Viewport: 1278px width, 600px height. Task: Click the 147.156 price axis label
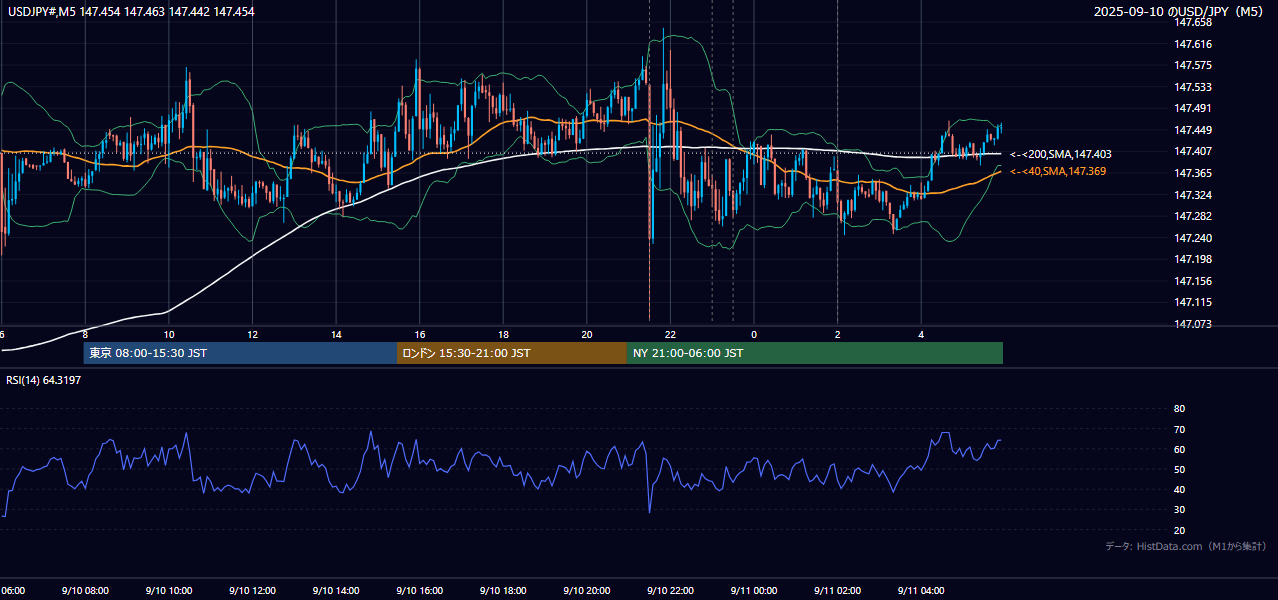(x=1194, y=281)
